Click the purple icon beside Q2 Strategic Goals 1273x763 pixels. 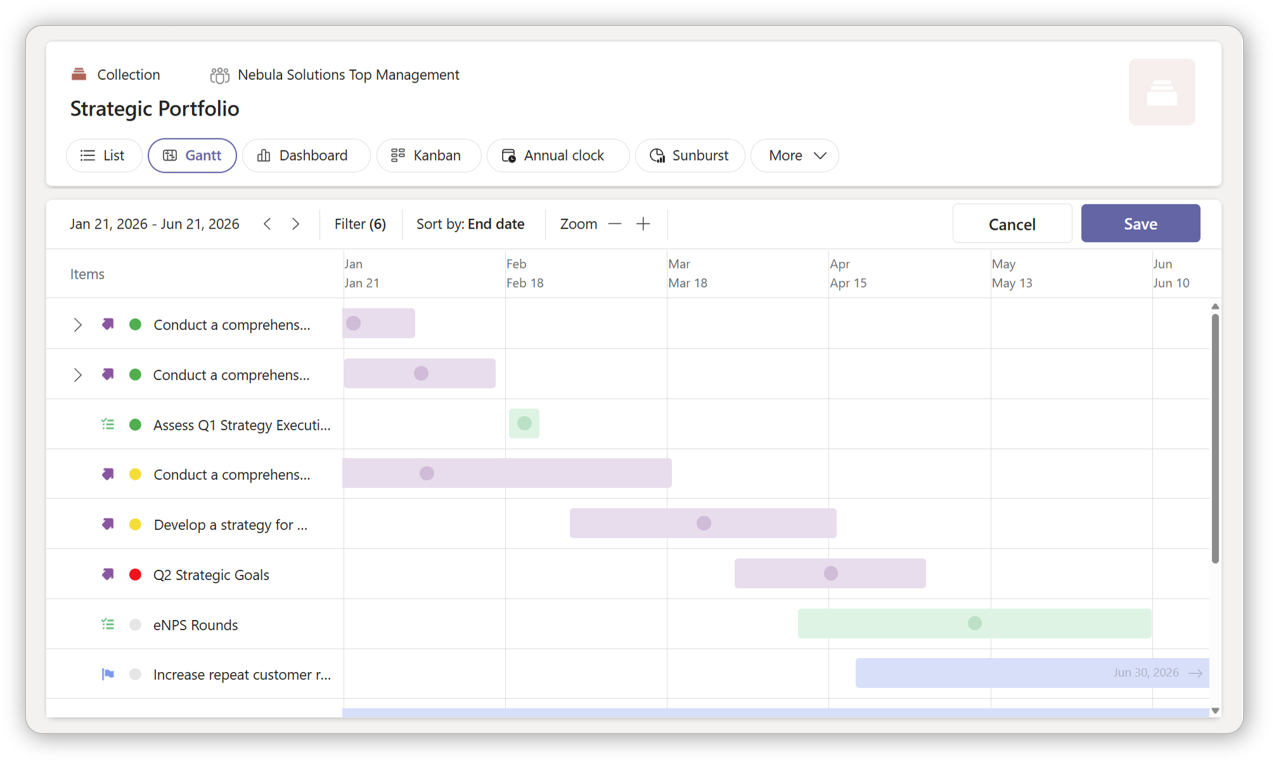[x=108, y=574]
